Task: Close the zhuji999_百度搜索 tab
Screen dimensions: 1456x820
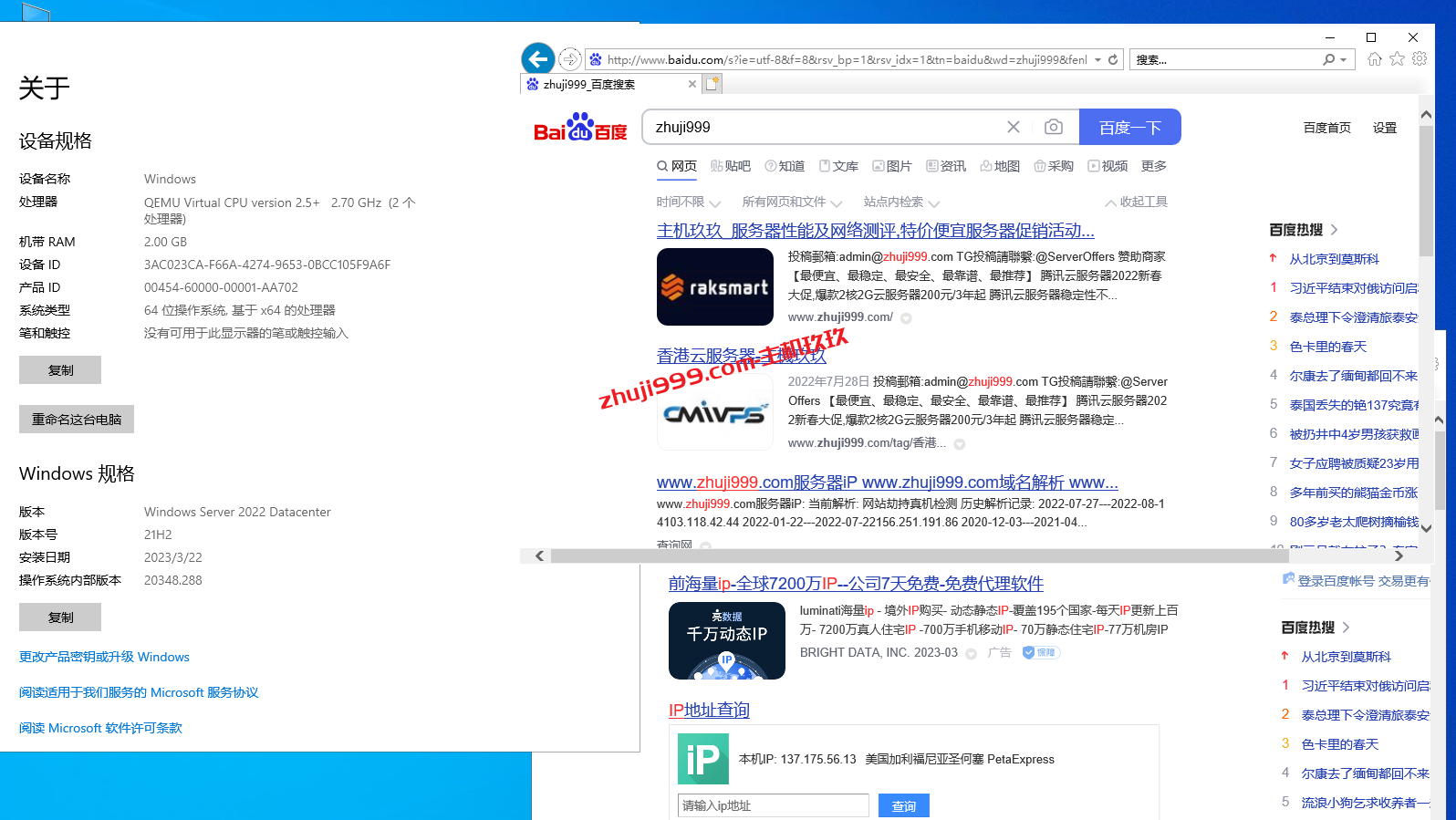Action: (x=692, y=84)
